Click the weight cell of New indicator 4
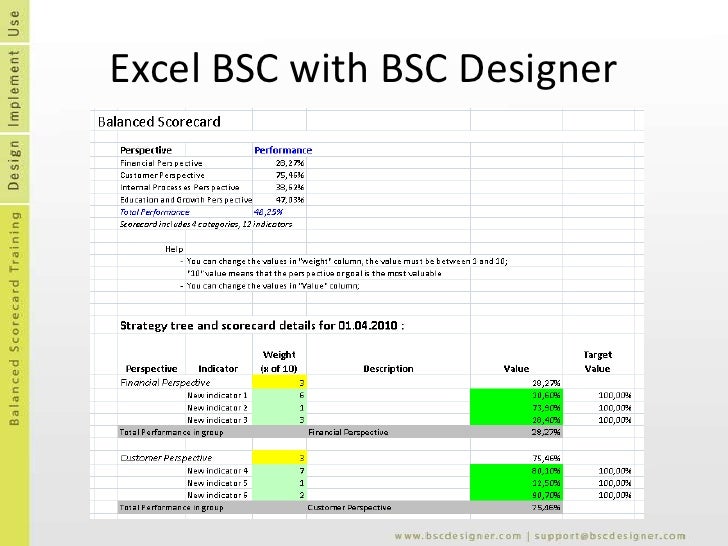728x546 pixels. (x=280, y=471)
